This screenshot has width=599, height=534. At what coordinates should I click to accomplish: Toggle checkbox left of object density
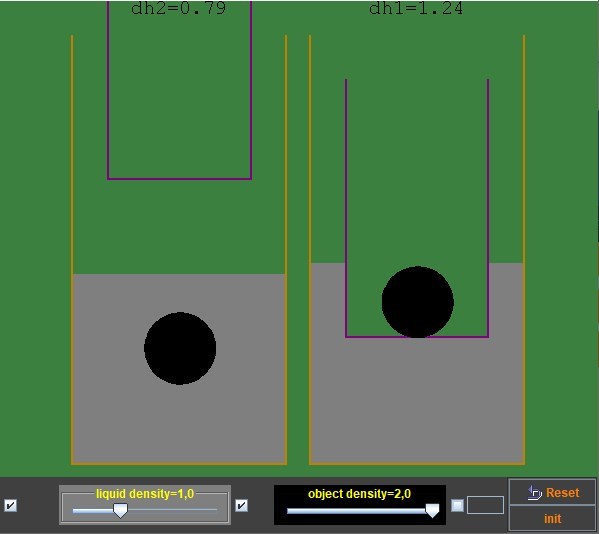tap(241, 506)
